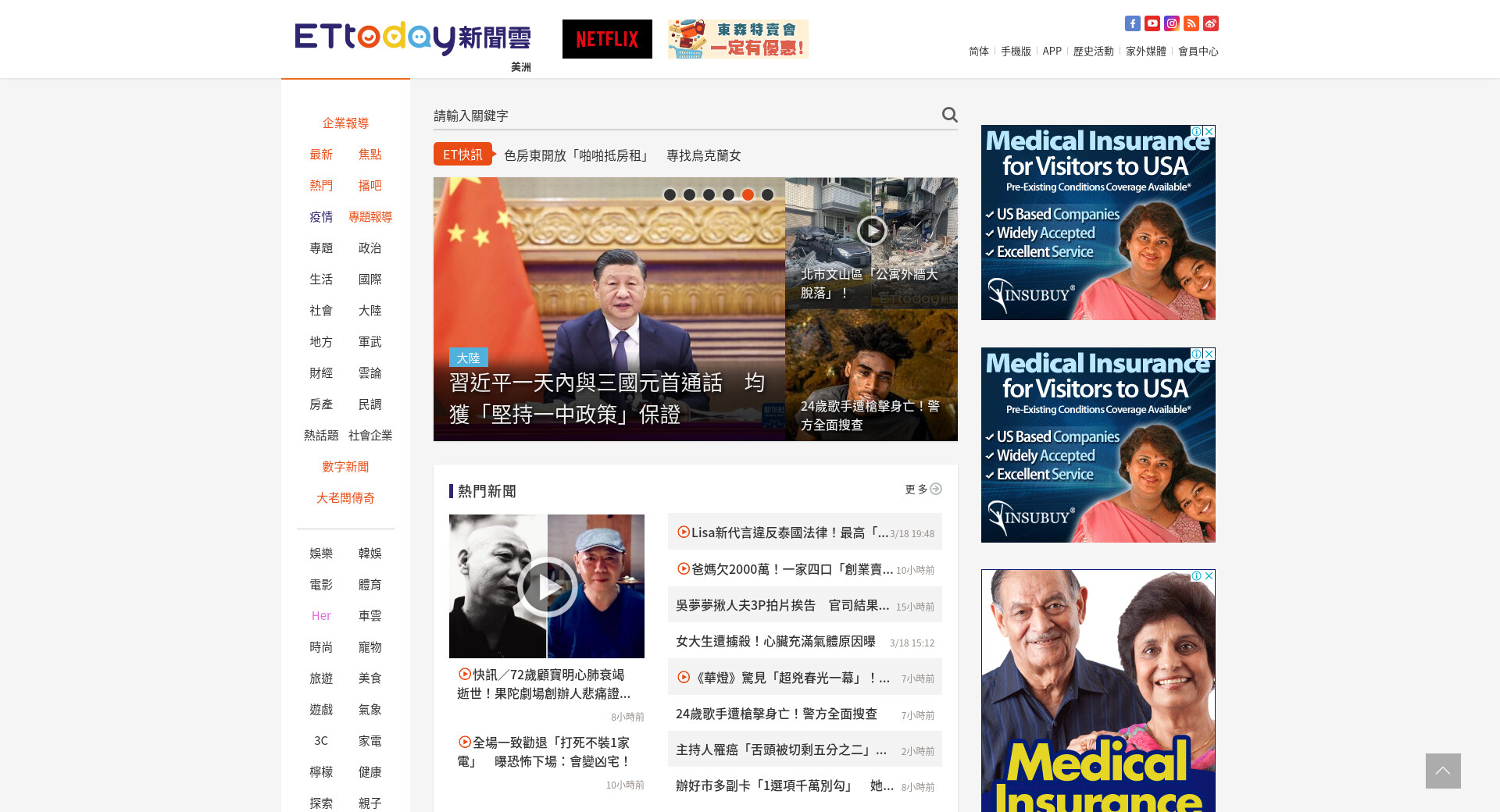Open info icon on first Insubuy ad
The height and width of the screenshot is (812, 1500).
pyautogui.click(x=1197, y=131)
